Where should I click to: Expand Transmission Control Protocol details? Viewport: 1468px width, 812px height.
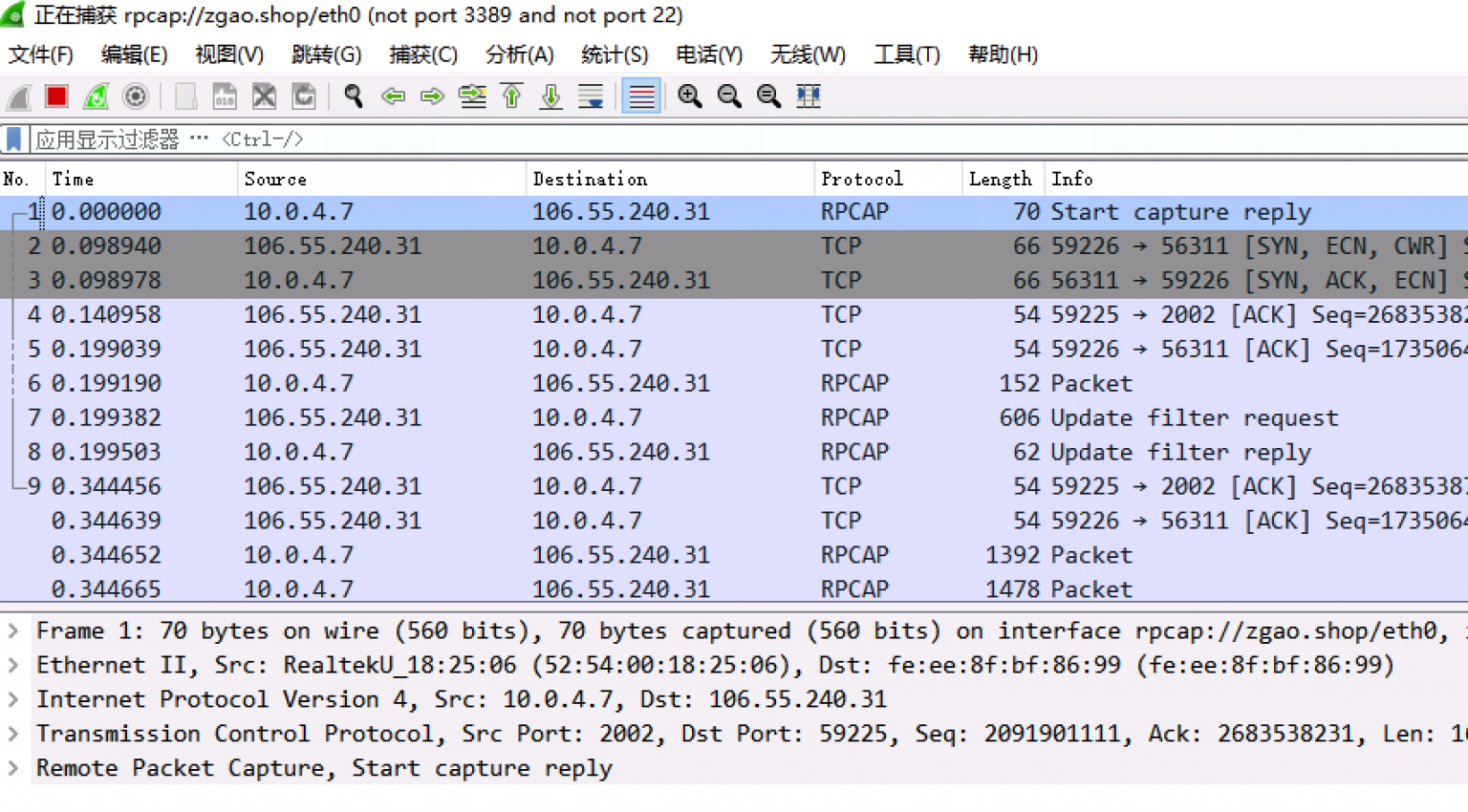coord(13,734)
